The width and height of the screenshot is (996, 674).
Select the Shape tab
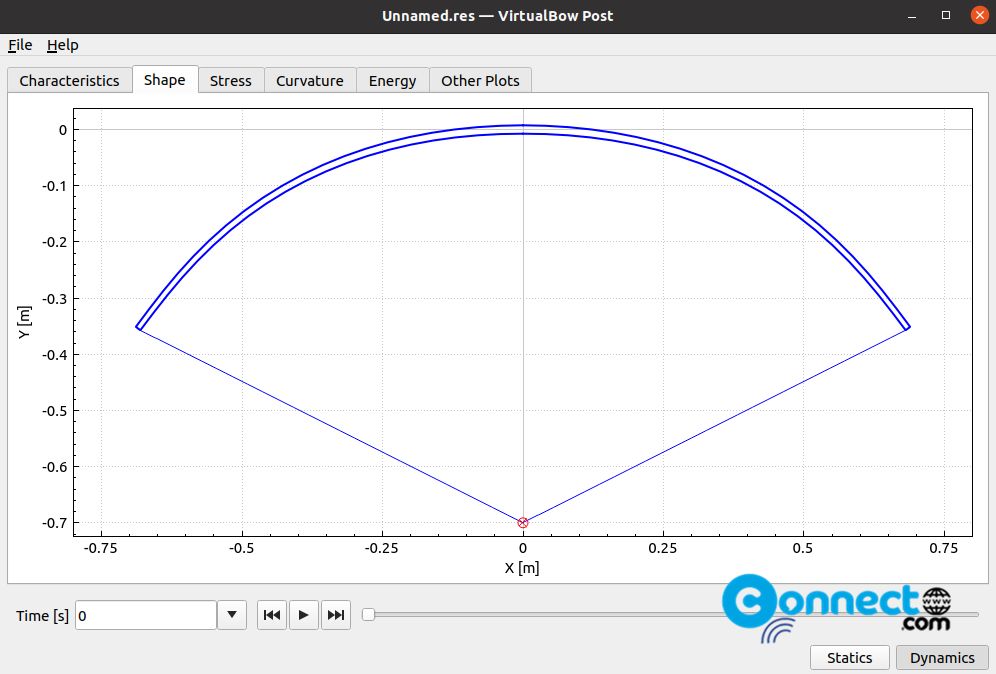coord(165,79)
